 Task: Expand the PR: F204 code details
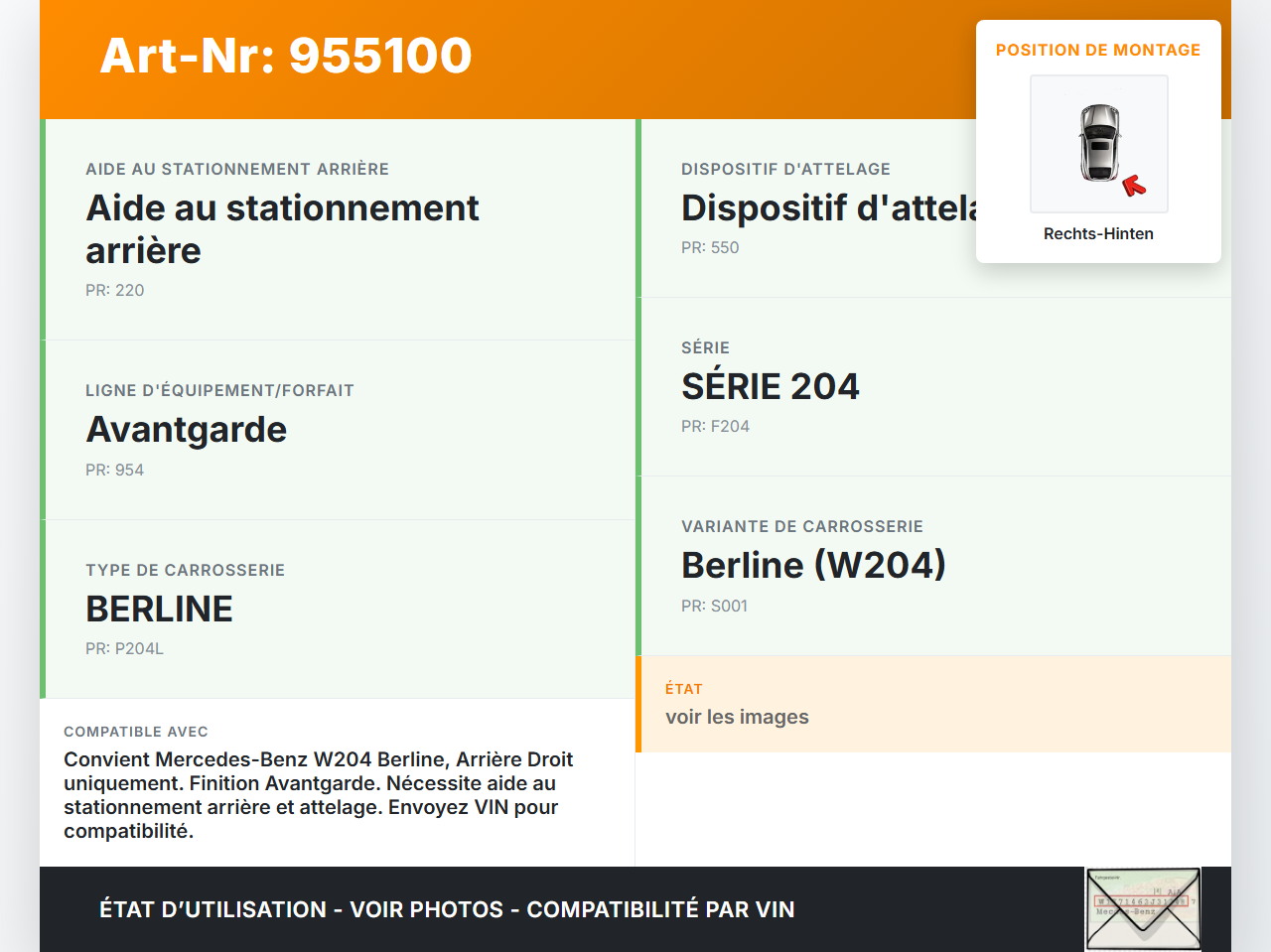pyautogui.click(x=715, y=426)
